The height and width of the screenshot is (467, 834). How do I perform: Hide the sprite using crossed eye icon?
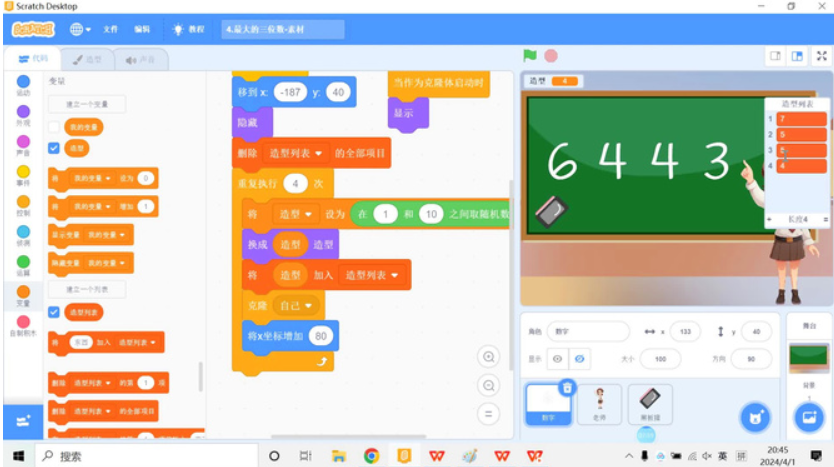point(579,359)
